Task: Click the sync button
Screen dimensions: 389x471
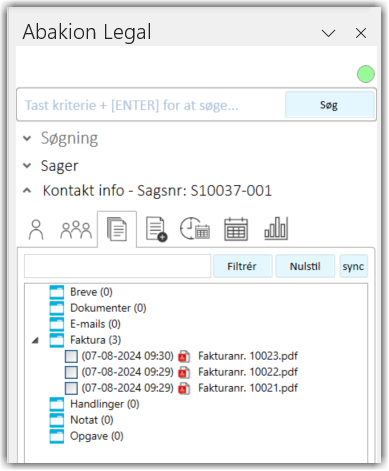Action: pyautogui.click(x=353, y=266)
